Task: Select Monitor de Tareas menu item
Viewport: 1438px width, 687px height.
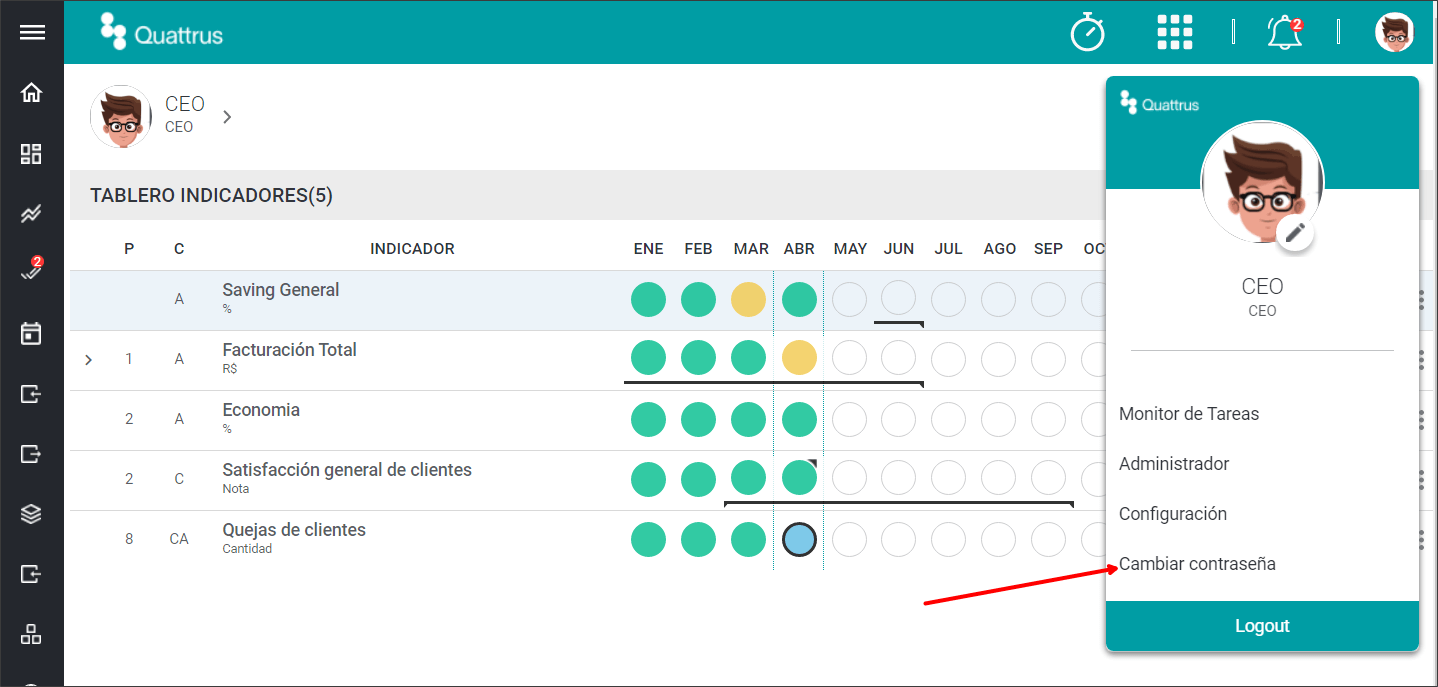Action: (x=1189, y=414)
